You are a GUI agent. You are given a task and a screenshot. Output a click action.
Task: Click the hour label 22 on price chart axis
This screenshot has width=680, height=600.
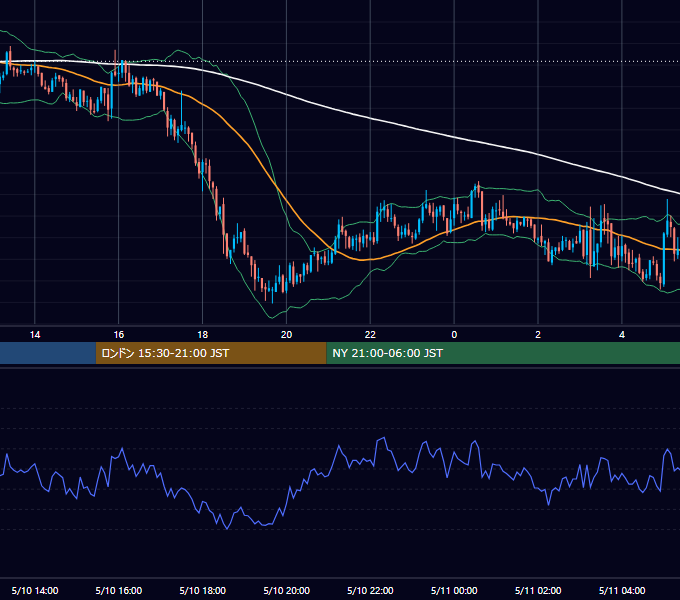(370, 335)
